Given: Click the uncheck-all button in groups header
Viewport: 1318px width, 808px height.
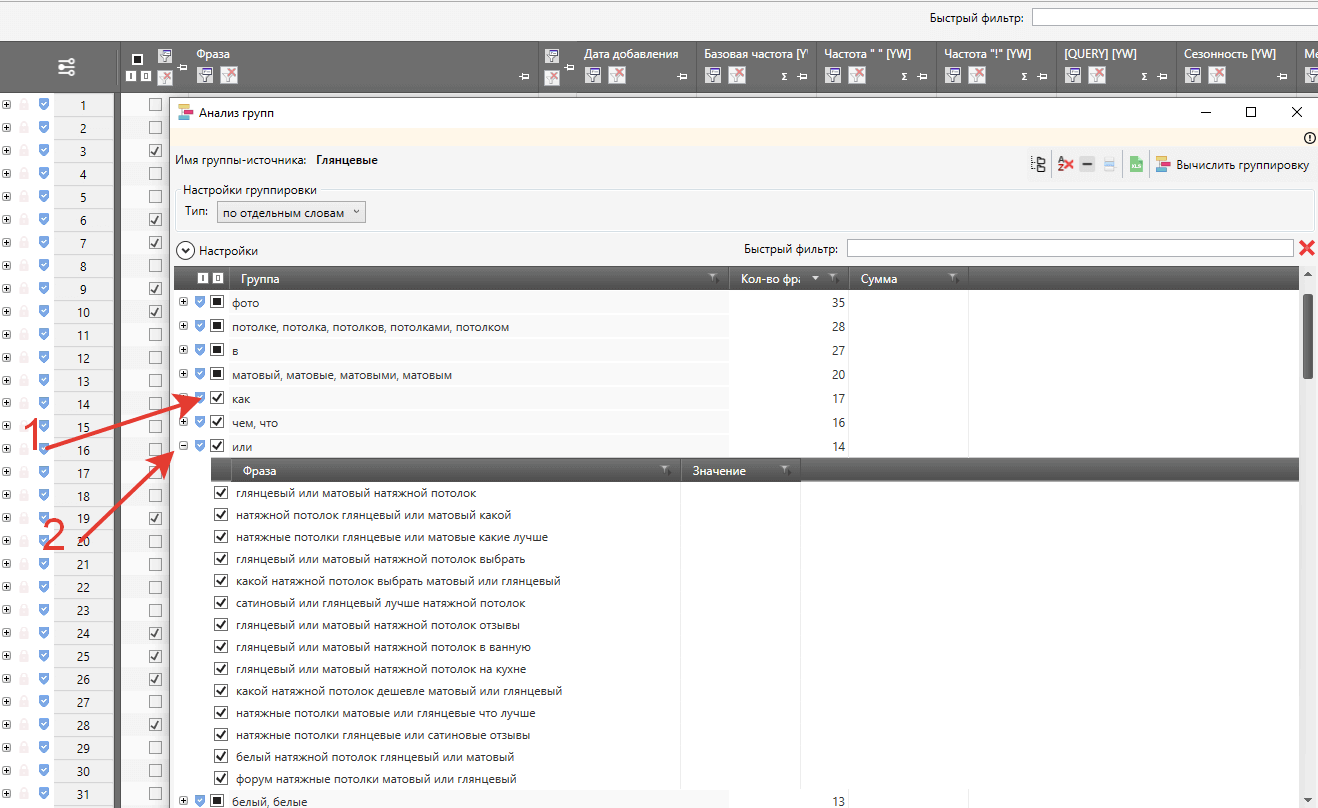Looking at the screenshot, I should [x=217, y=279].
